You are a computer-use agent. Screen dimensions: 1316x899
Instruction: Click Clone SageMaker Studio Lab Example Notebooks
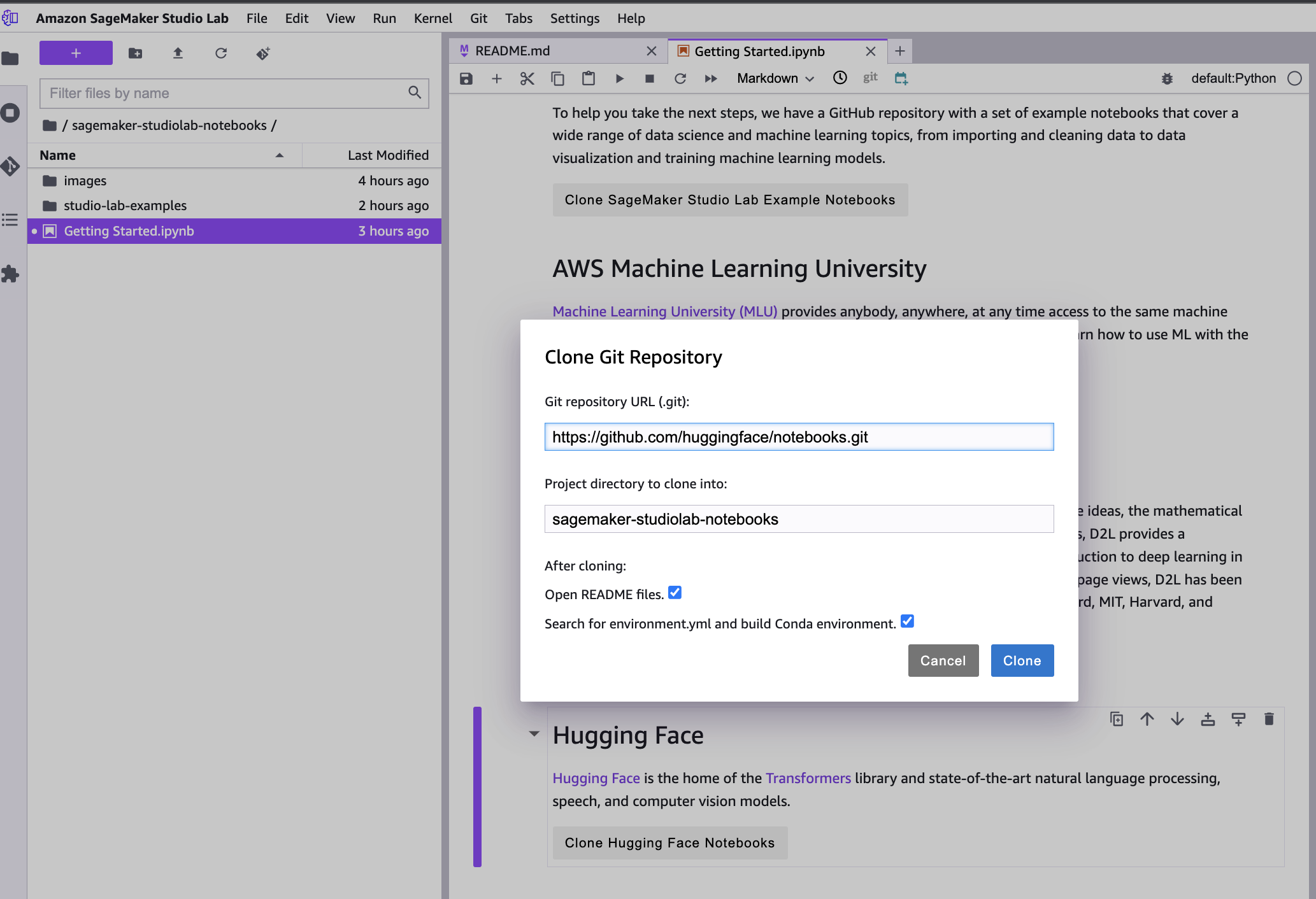click(730, 200)
